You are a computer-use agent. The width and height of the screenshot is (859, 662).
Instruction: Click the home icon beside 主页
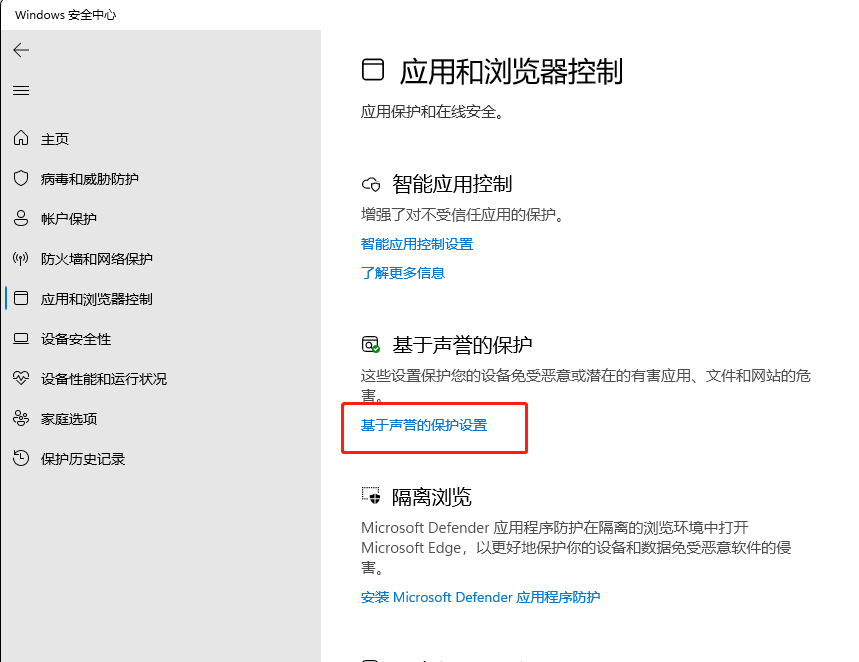pyautogui.click(x=21, y=138)
